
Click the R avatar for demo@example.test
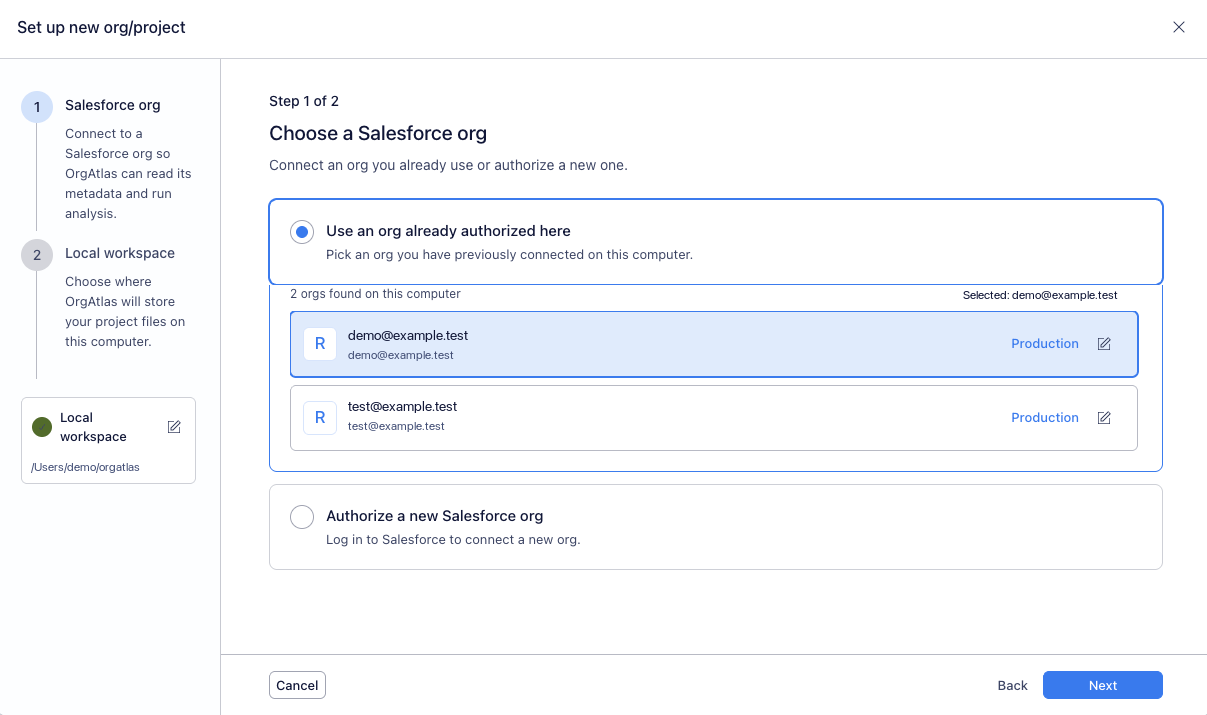tap(320, 344)
